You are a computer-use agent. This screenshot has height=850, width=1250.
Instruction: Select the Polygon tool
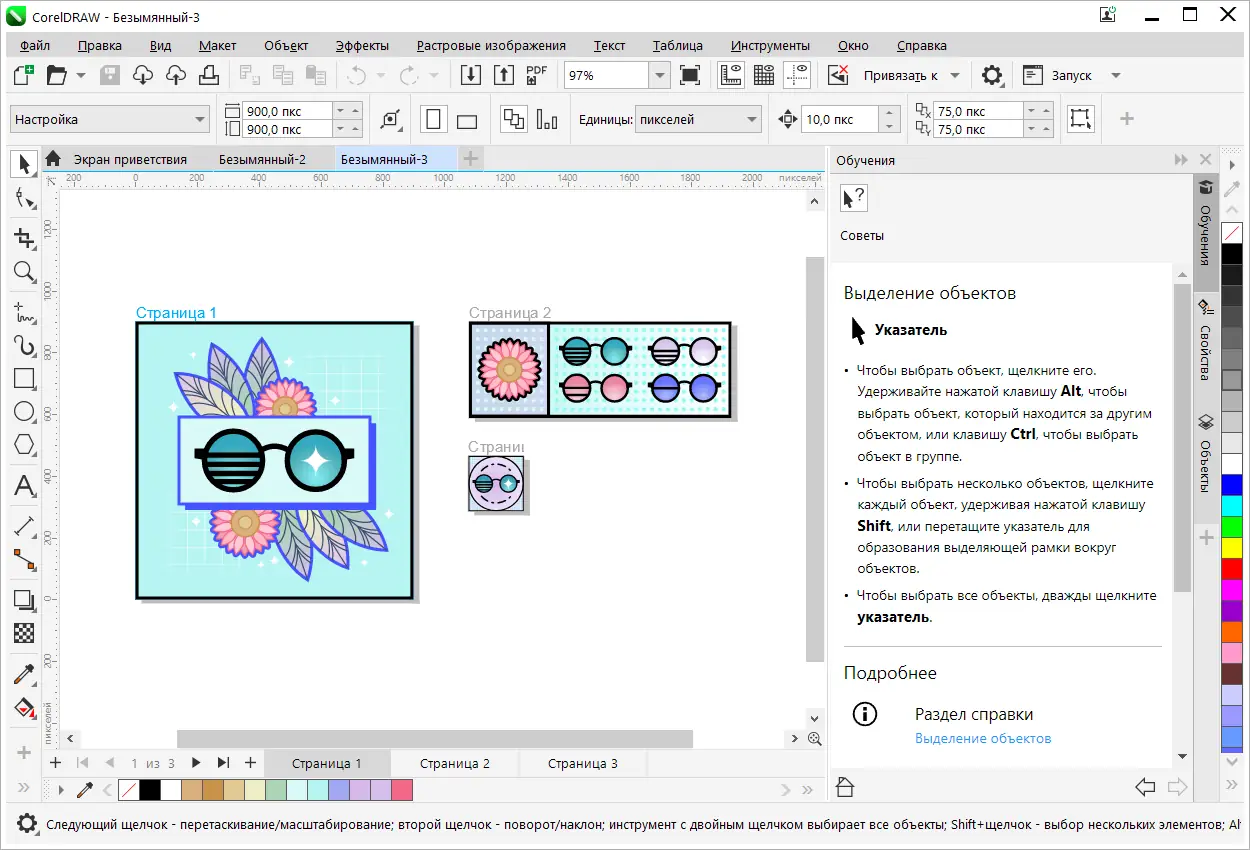click(x=24, y=445)
